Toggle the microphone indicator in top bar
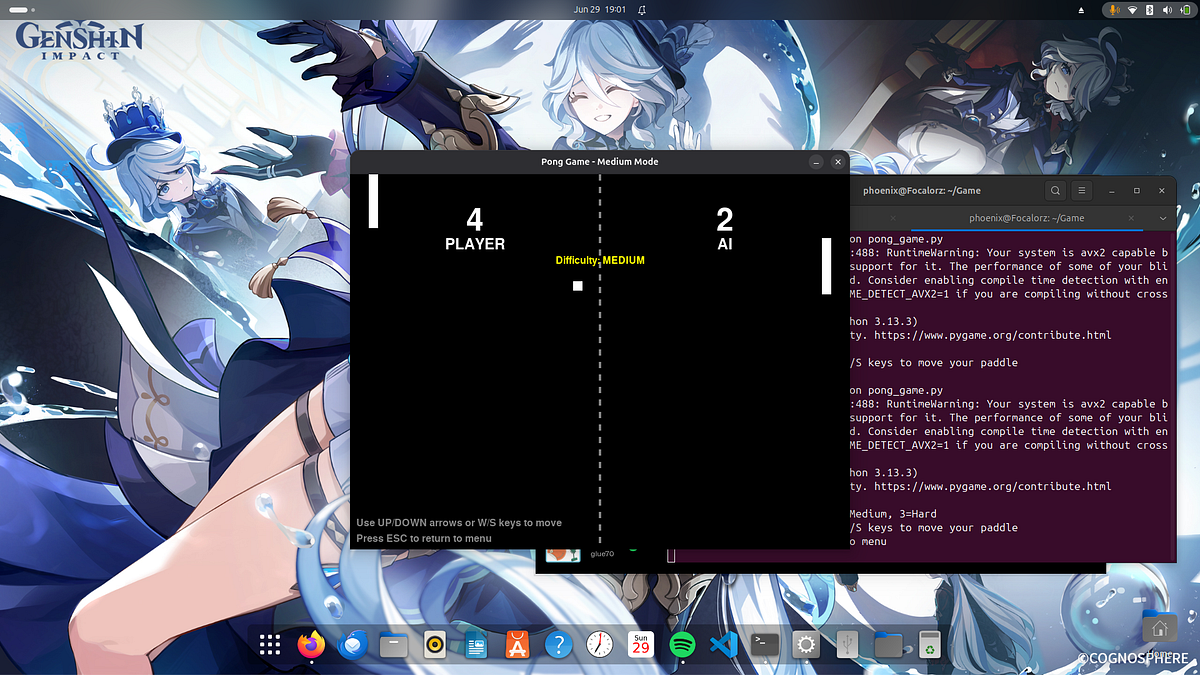The height and width of the screenshot is (675, 1200). [x=1112, y=9]
